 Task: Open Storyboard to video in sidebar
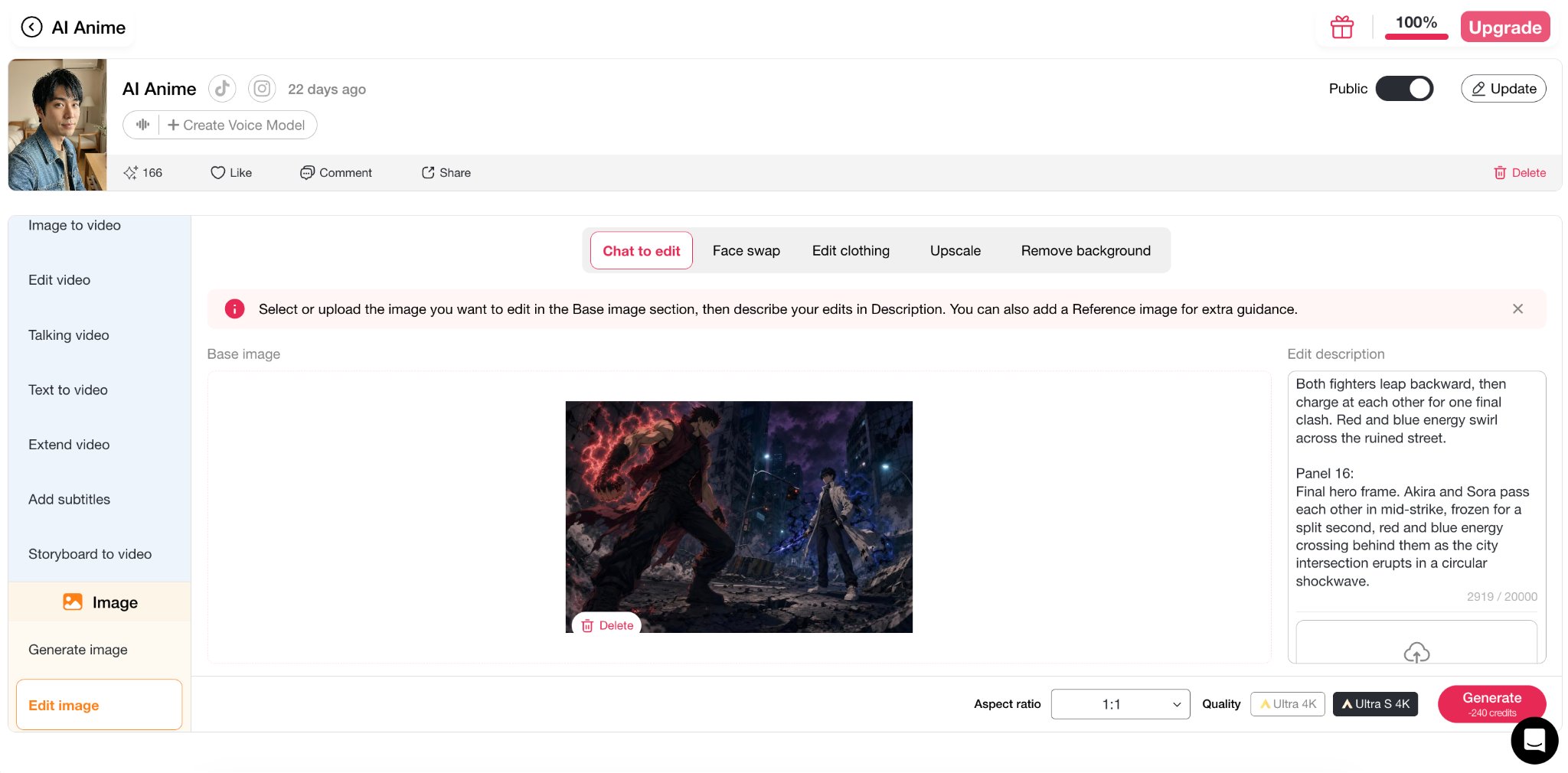coord(90,554)
